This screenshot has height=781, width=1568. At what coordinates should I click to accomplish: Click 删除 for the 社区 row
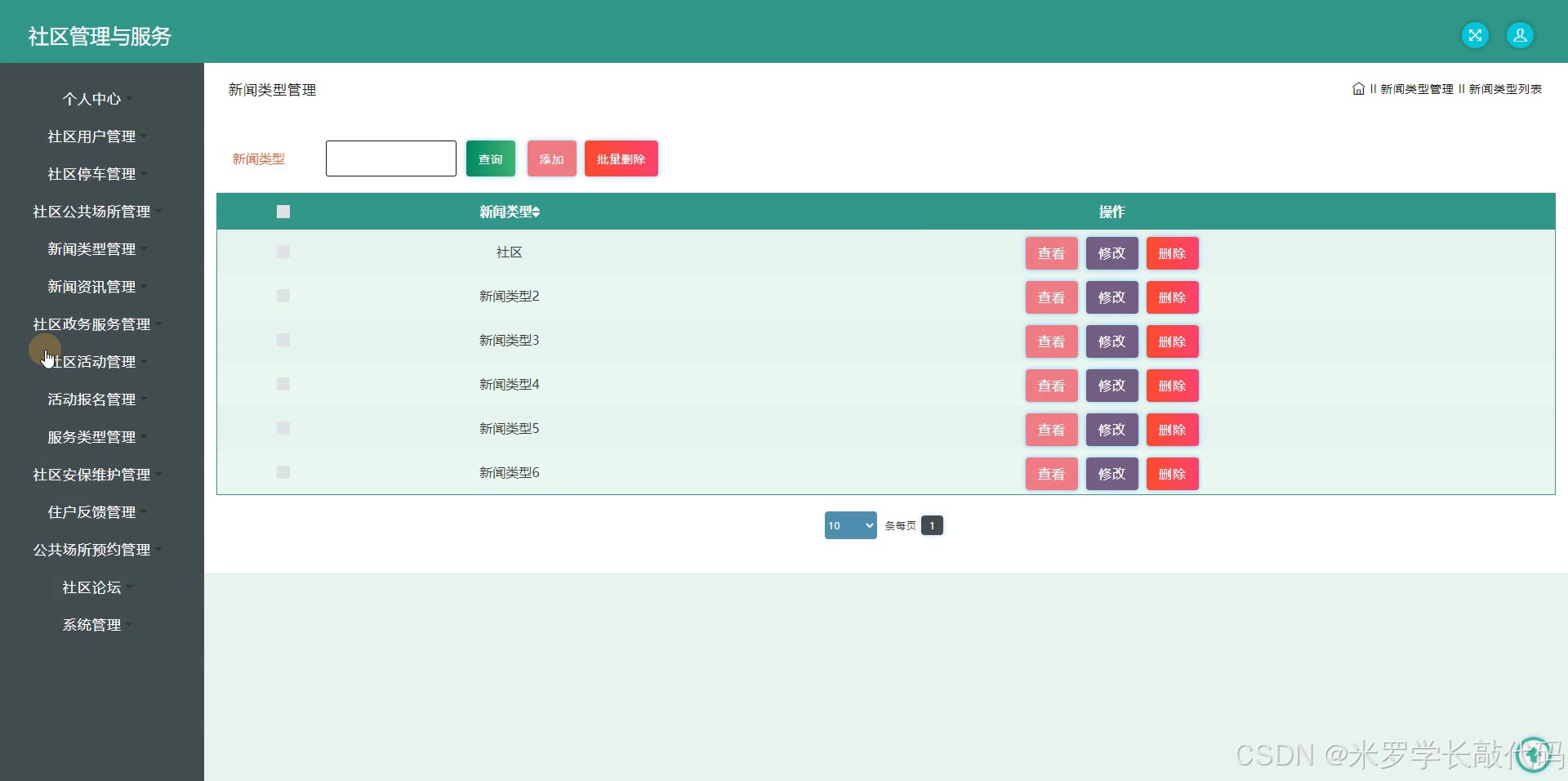(x=1173, y=253)
